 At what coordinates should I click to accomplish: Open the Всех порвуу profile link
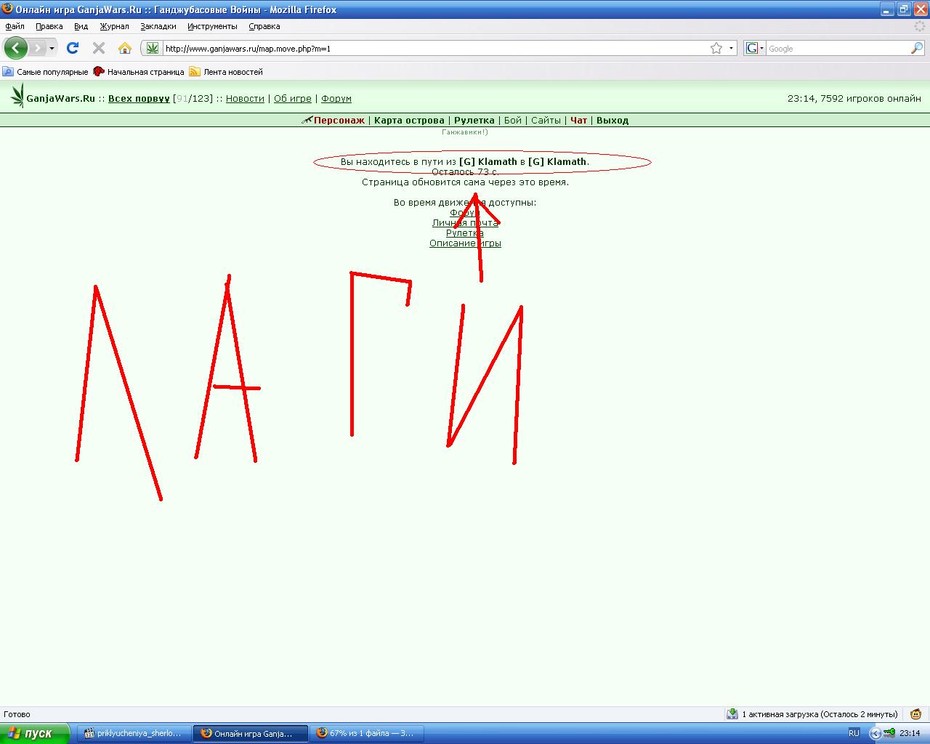click(x=139, y=98)
